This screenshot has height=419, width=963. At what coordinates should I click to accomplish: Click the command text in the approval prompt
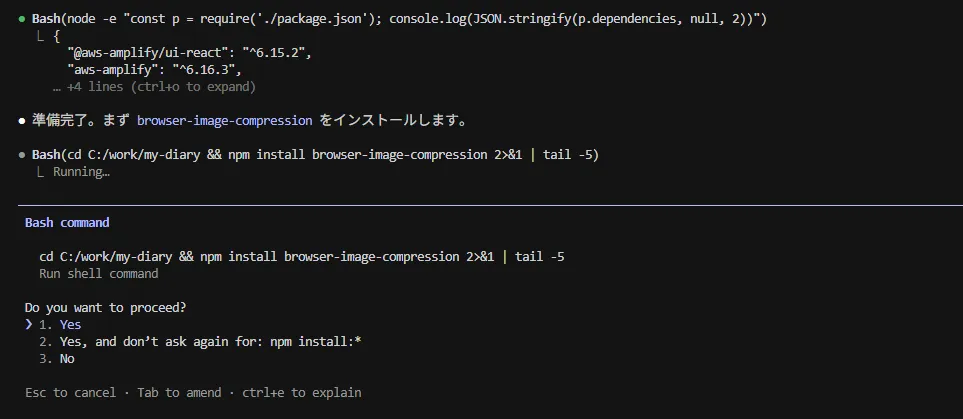301,257
